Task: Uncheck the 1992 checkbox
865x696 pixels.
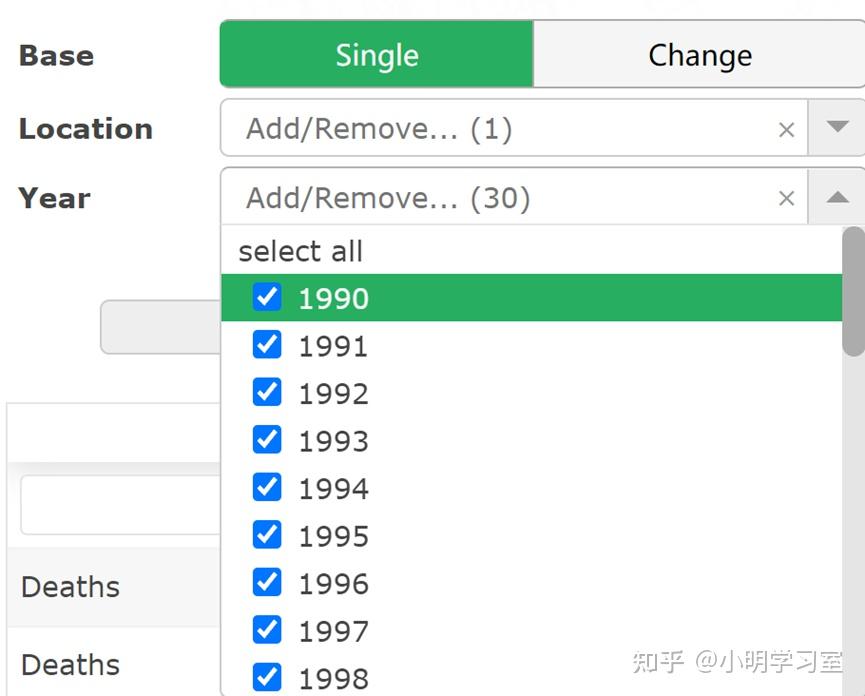Action: 267,392
